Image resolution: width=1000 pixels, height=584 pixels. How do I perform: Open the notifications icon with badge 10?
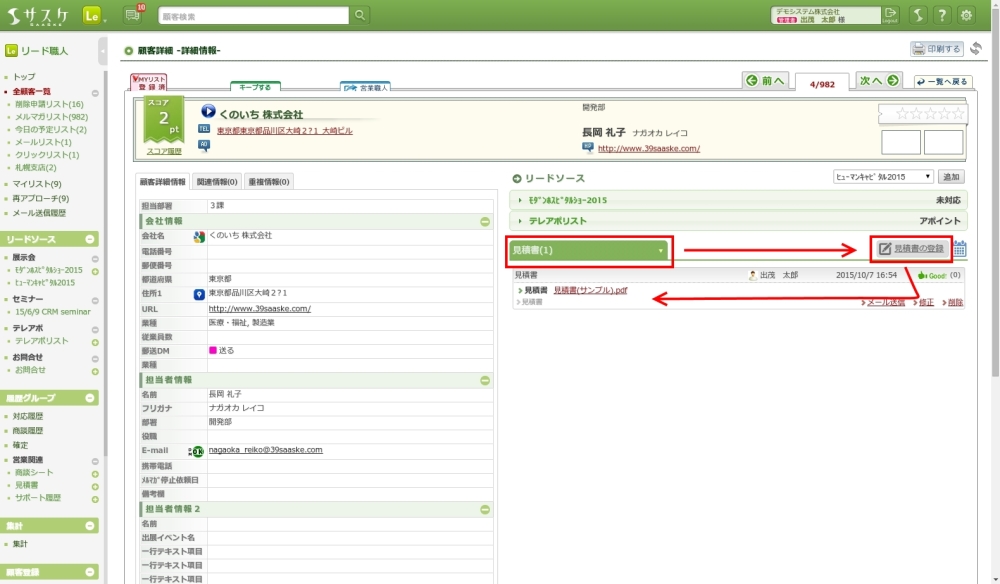tap(133, 15)
